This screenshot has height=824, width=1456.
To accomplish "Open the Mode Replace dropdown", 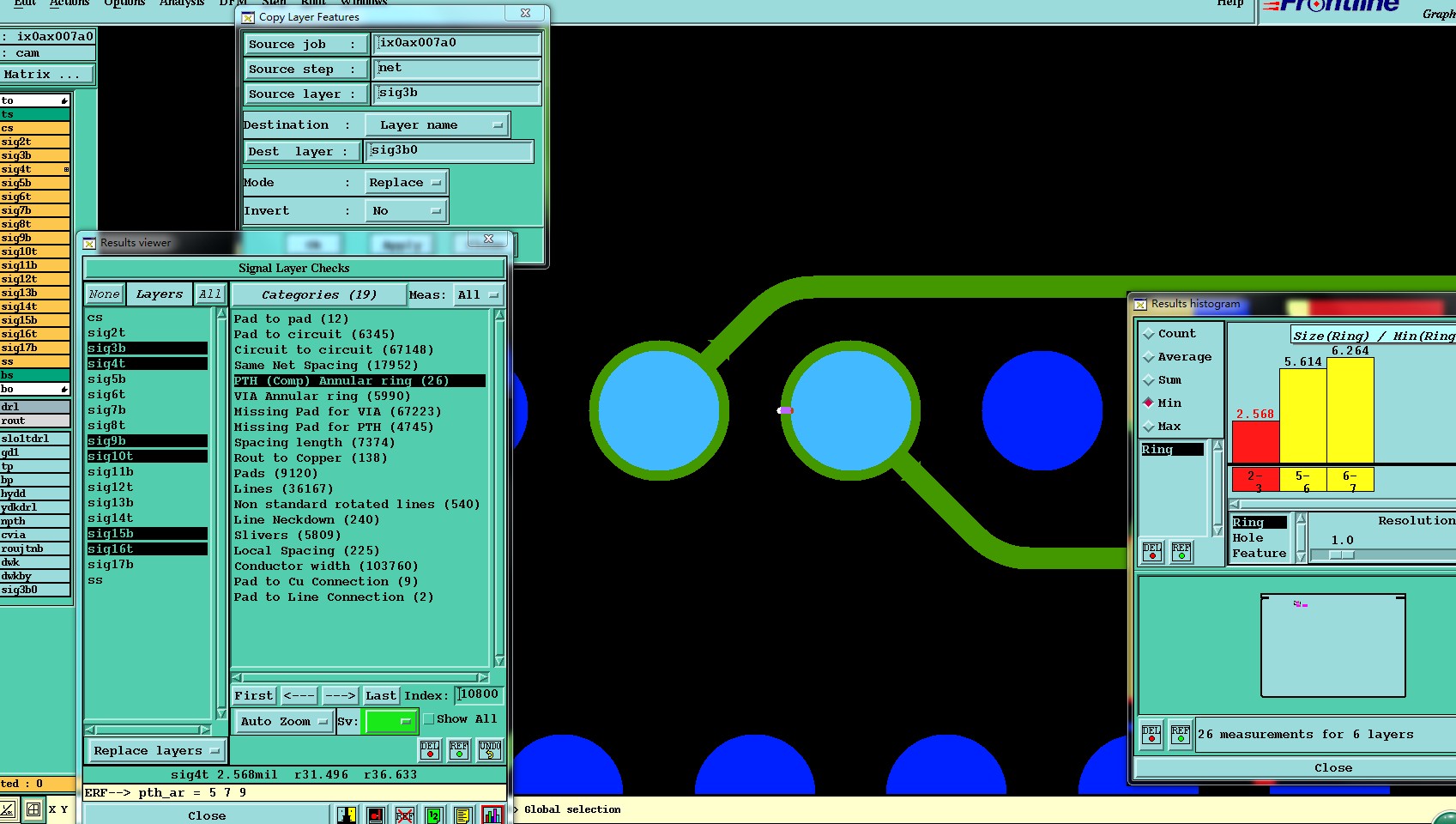I will [x=405, y=183].
